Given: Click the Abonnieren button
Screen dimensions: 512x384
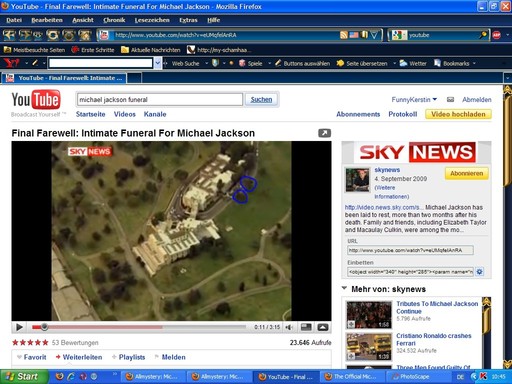Looking at the screenshot, I should tap(466, 173).
